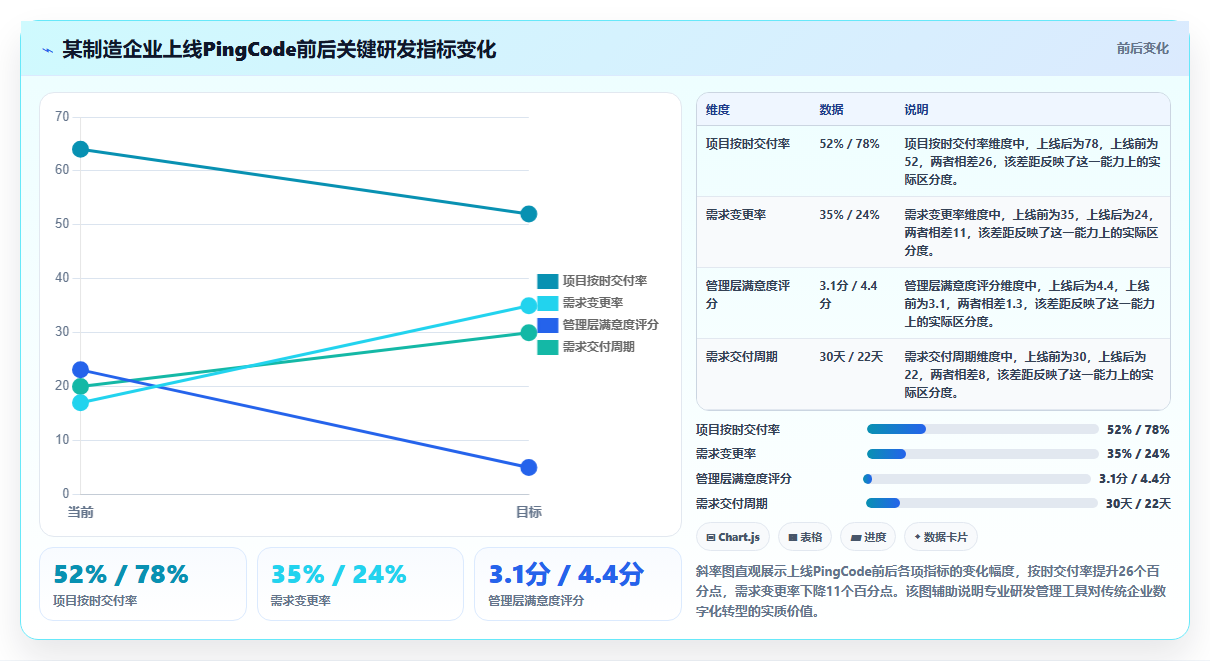Click the 维度 column header

718,109
